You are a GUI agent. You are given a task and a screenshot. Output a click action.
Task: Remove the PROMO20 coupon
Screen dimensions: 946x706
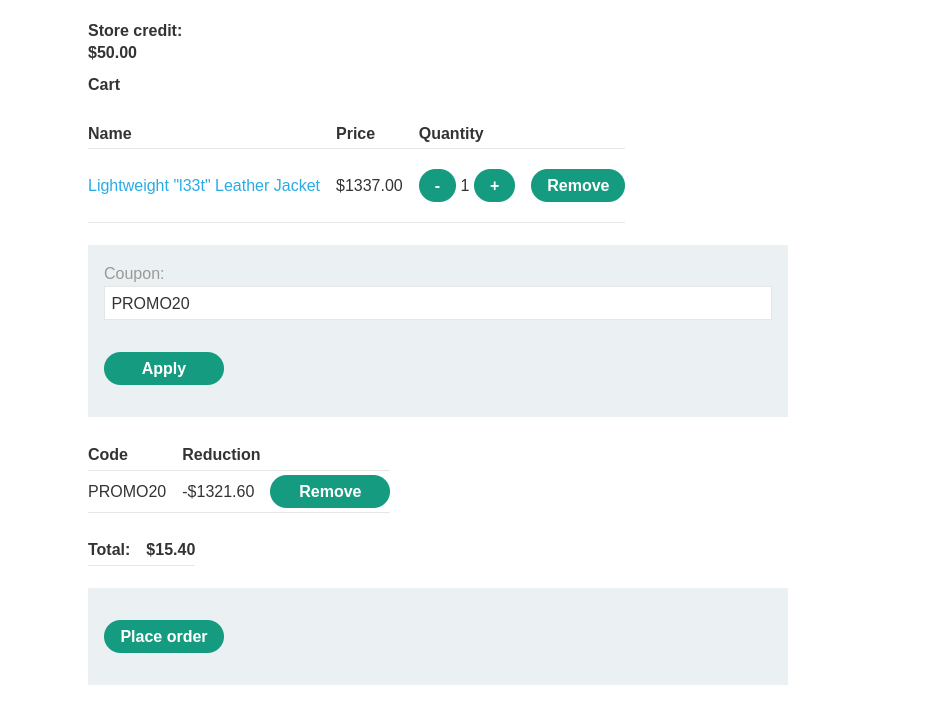(x=329, y=492)
